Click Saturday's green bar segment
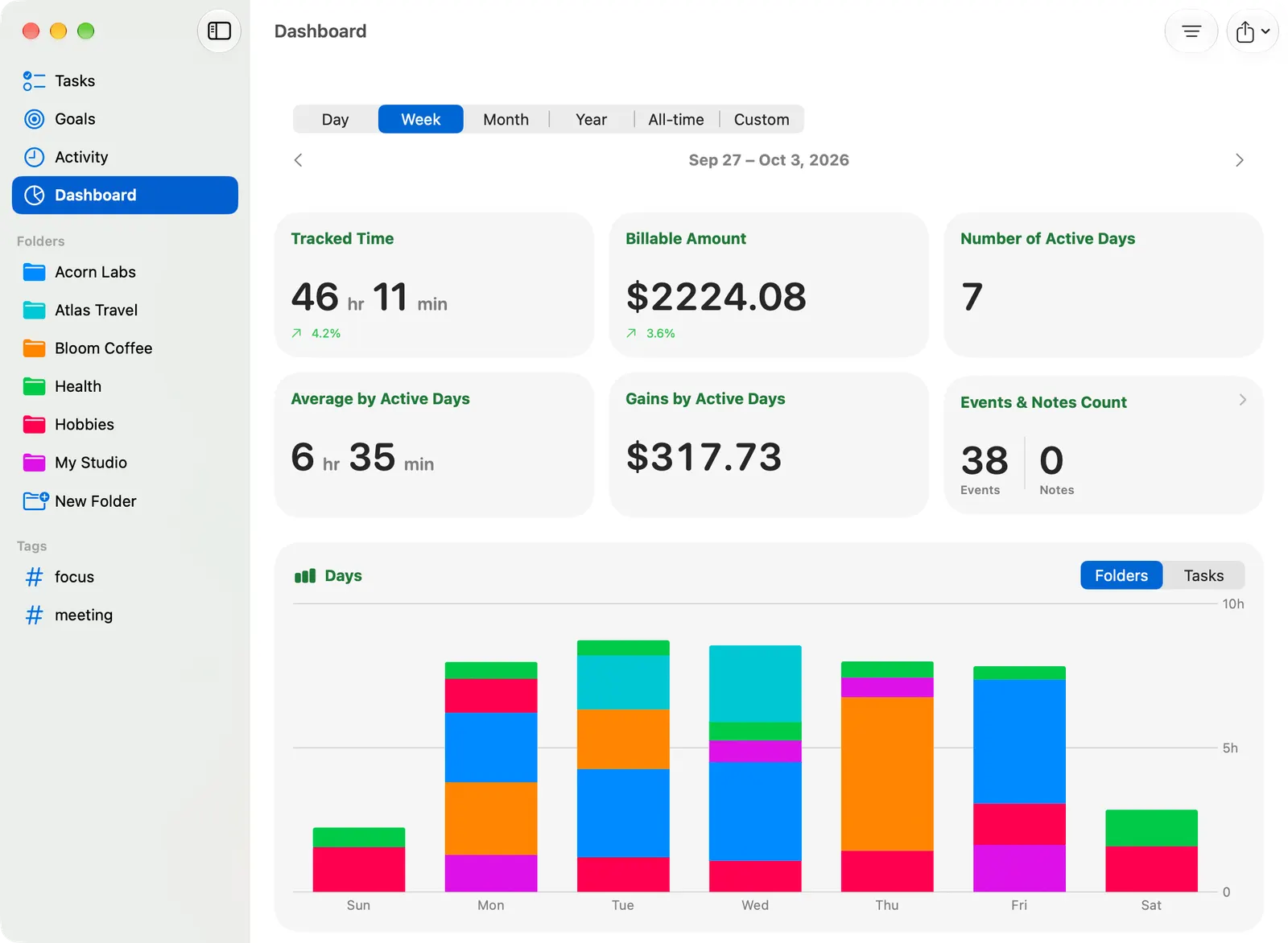The width and height of the screenshot is (1288, 943). [x=1151, y=828]
